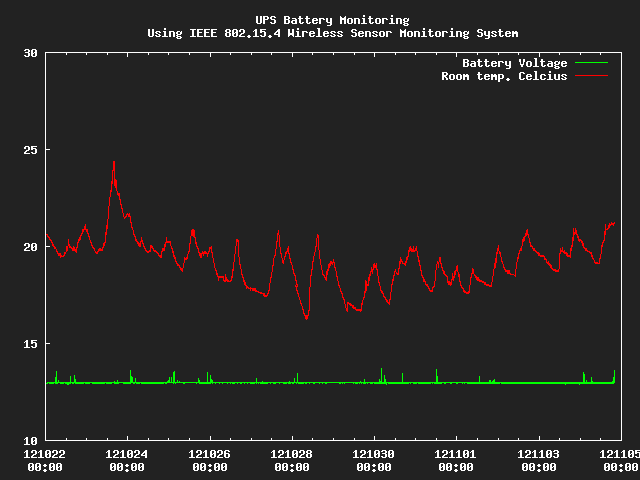Click the y-axis label 20
The width and height of the screenshot is (640, 480).
(29, 247)
